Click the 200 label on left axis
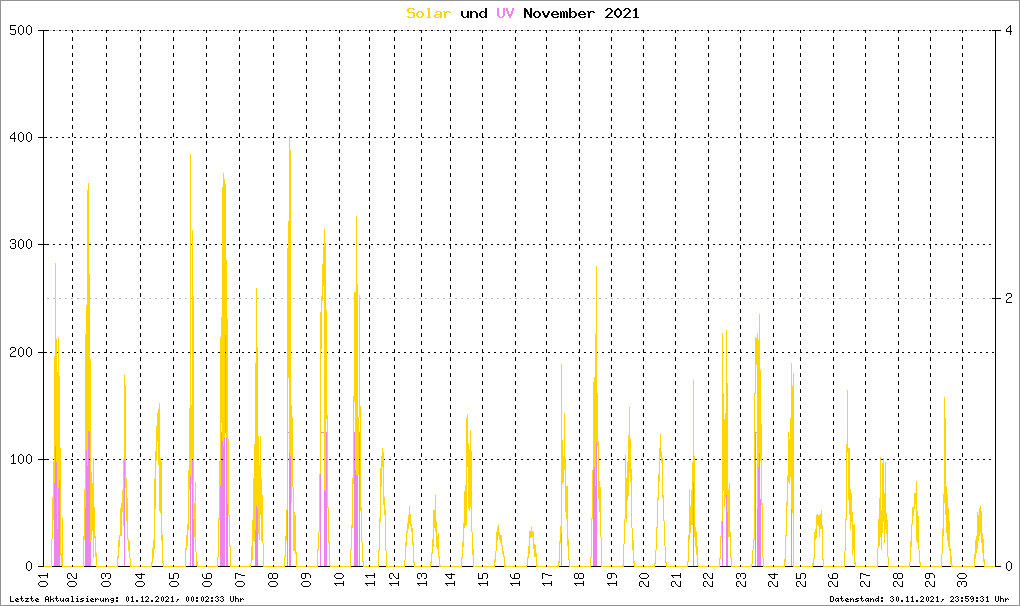The width and height of the screenshot is (1020, 606). 23,352
